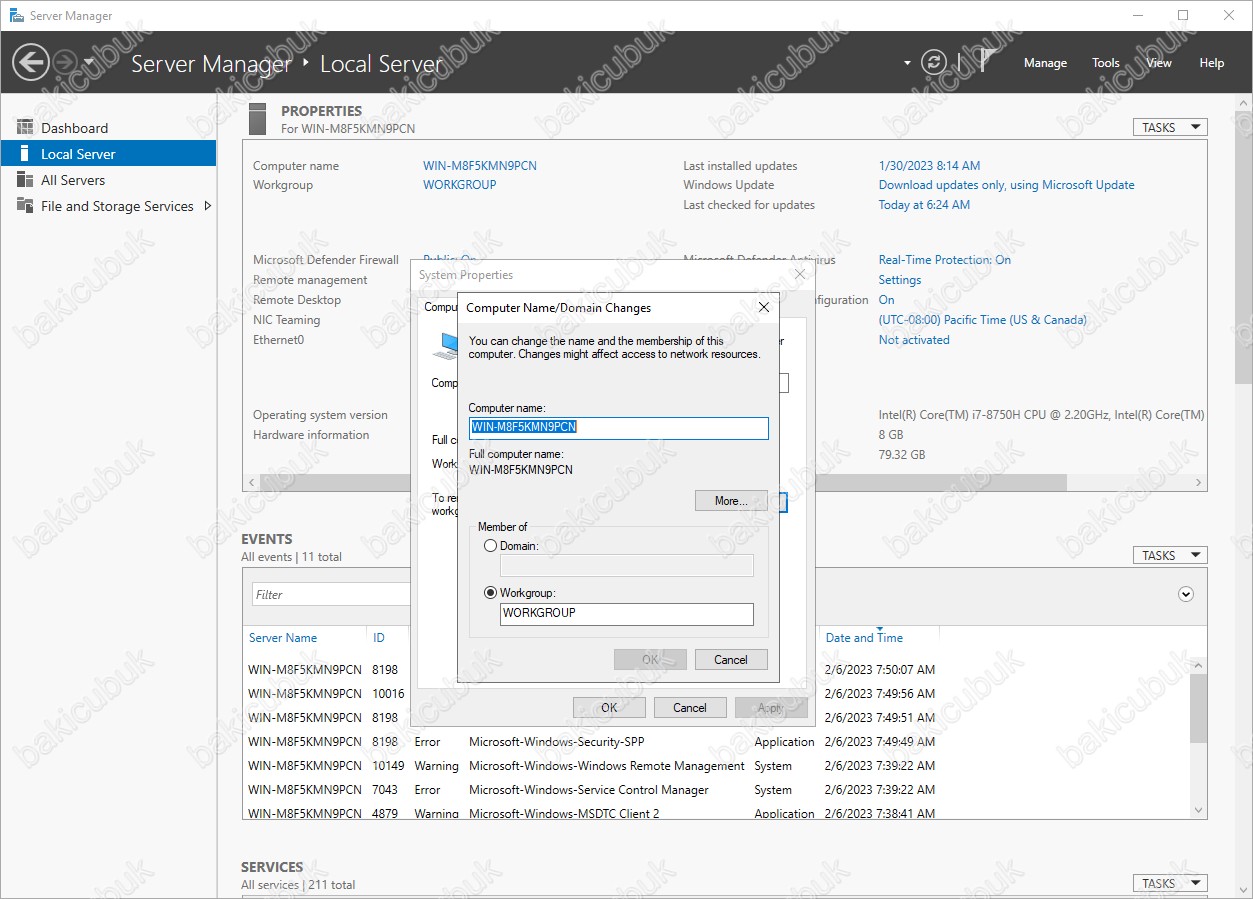Click the All Servers sidebar icon
1253x899 pixels.
pyautogui.click(x=25, y=180)
